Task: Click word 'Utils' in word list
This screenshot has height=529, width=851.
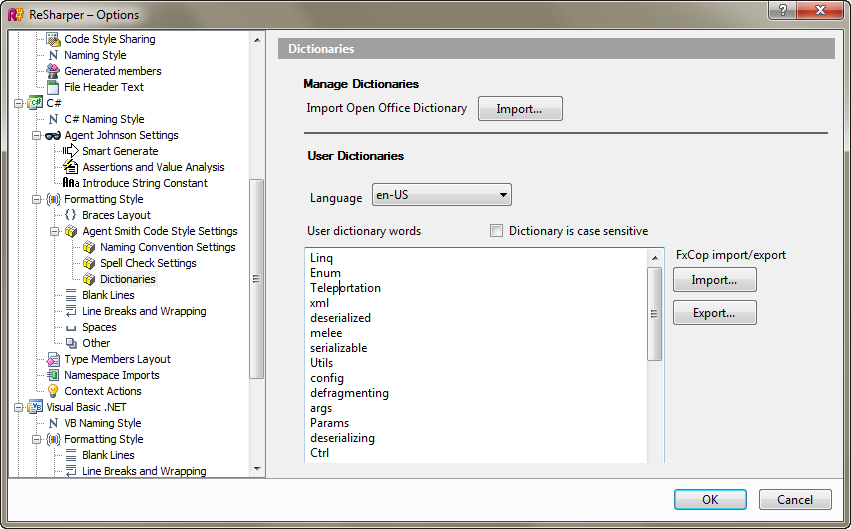Action: 321,363
